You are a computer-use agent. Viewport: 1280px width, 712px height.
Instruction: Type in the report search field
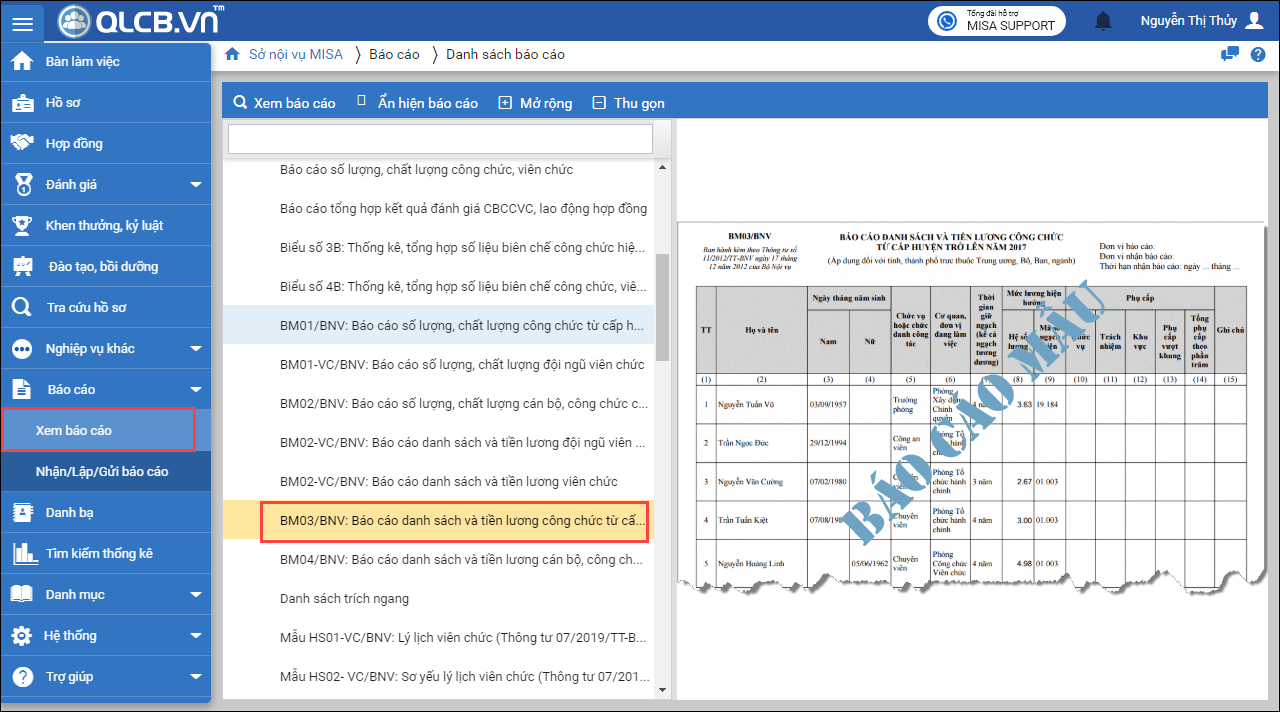(x=440, y=138)
